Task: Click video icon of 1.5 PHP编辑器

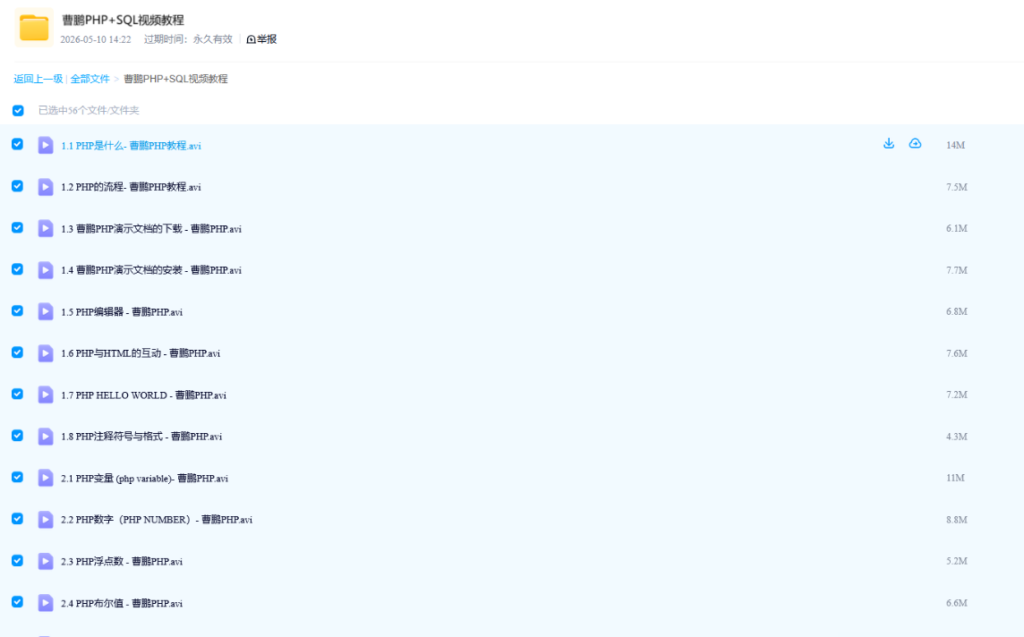Action: point(45,312)
